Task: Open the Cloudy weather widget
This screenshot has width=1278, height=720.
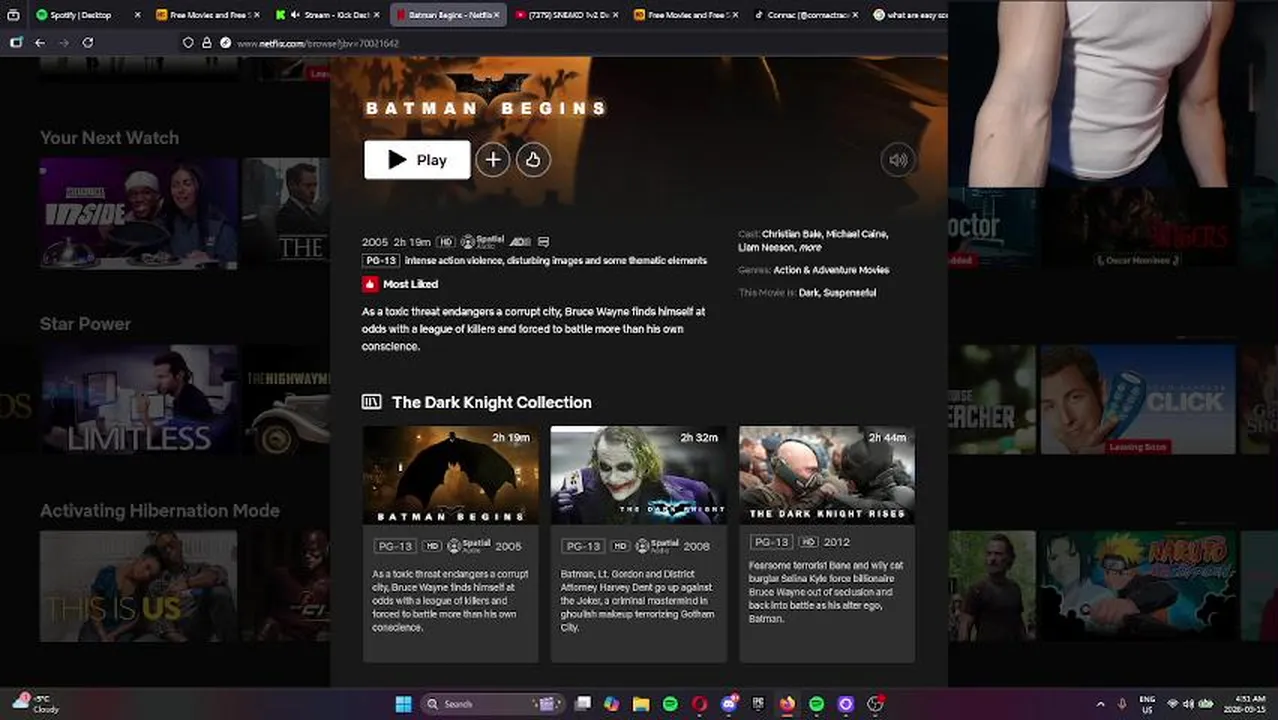Action: click(36, 704)
